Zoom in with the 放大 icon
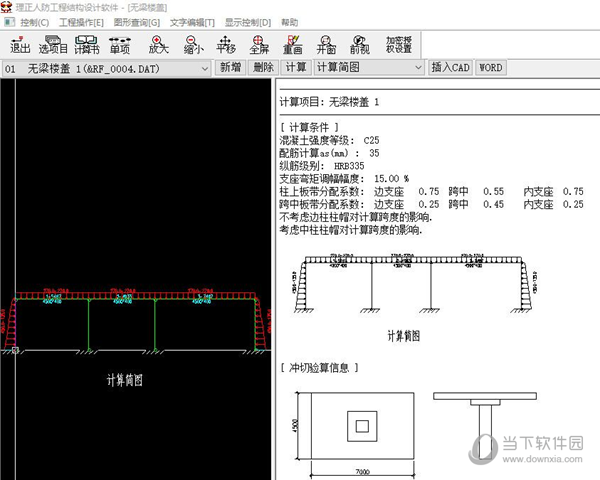 click(x=158, y=45)
